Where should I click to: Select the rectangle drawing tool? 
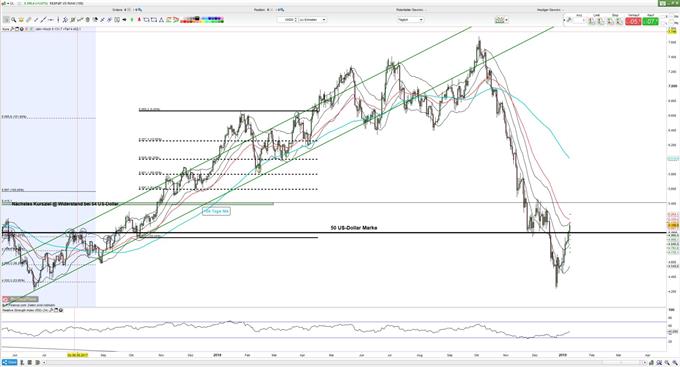point(154,20)
